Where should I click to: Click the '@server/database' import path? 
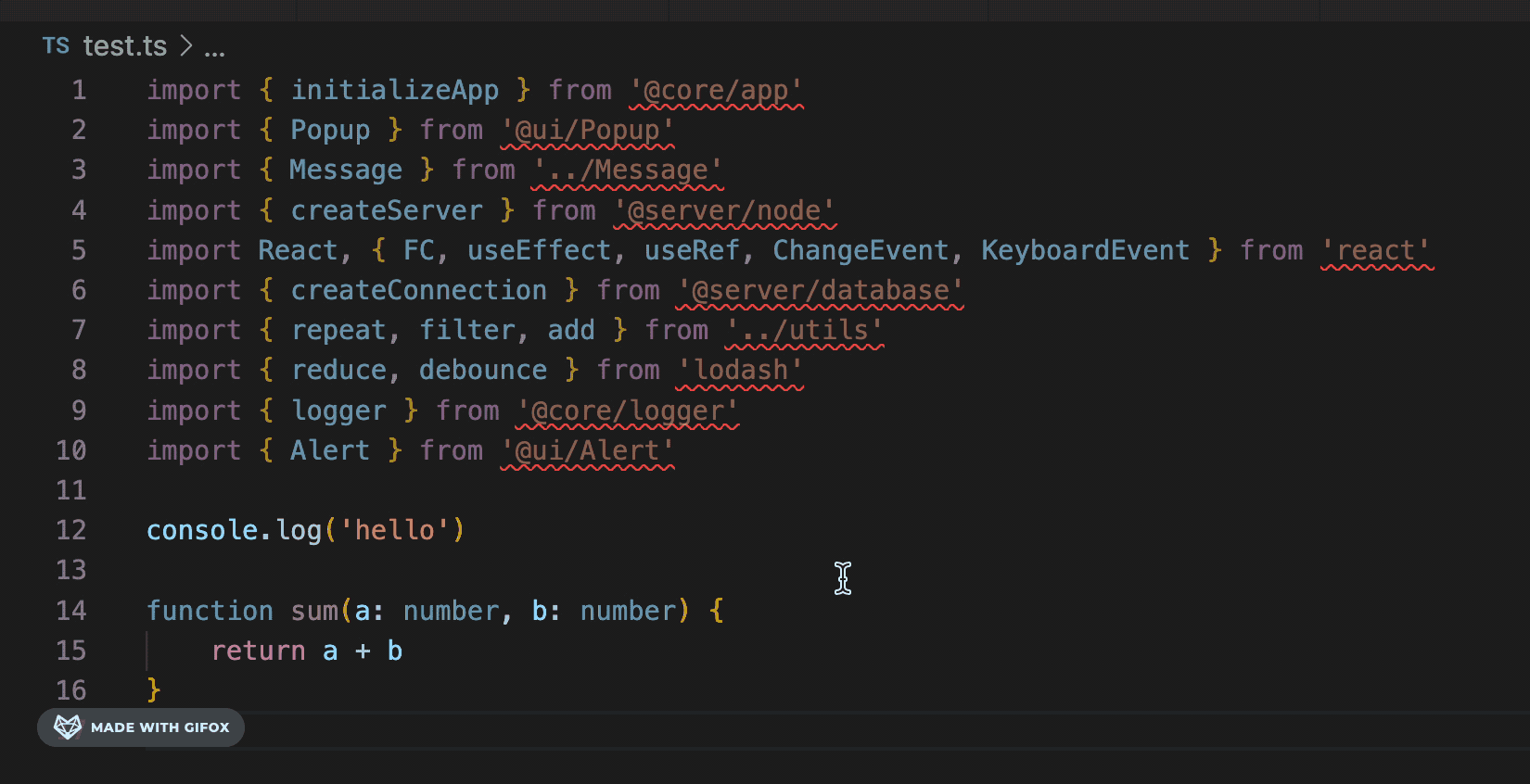(820, 291)
